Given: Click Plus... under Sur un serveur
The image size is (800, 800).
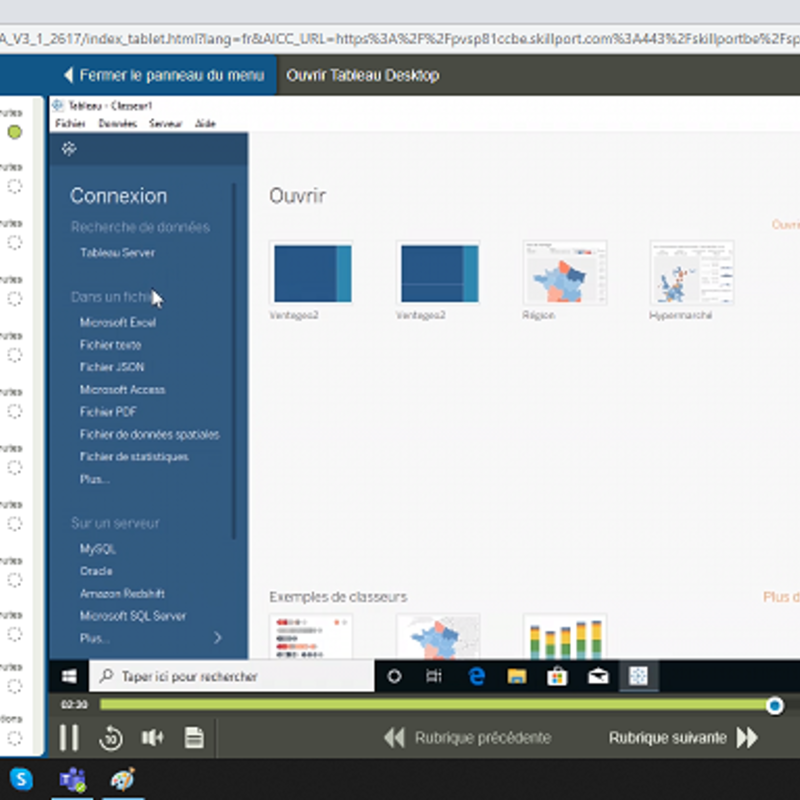Looking at the screenshot, I should pos(94,638).
